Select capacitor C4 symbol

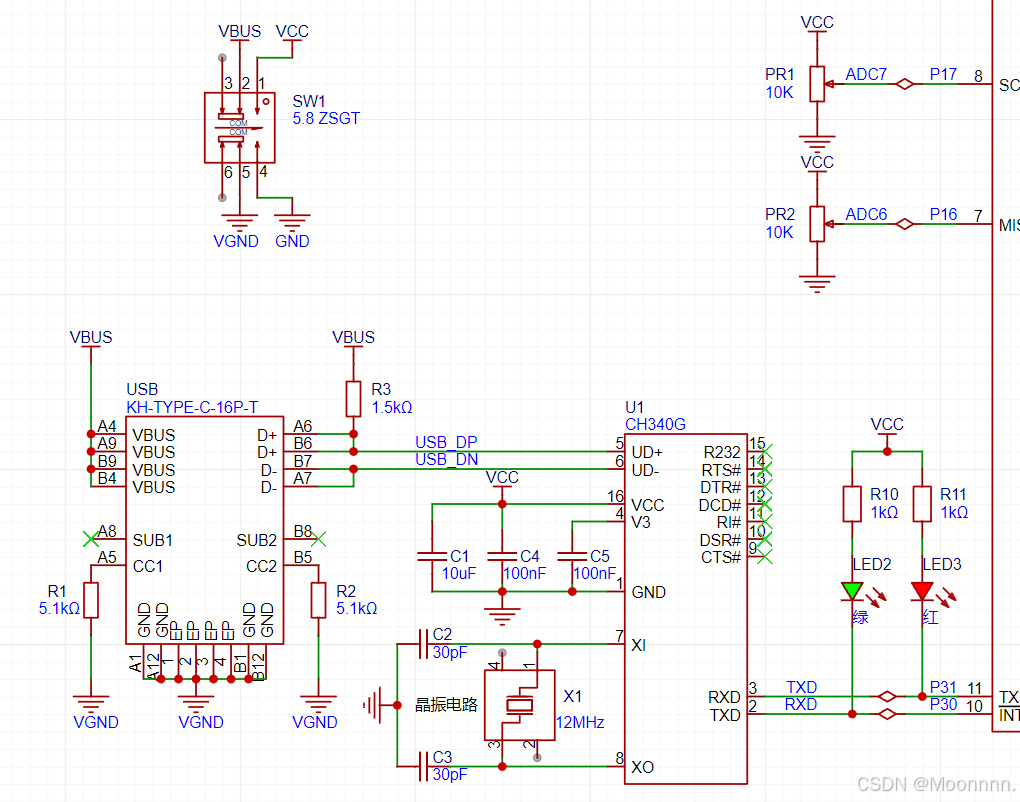502,557
